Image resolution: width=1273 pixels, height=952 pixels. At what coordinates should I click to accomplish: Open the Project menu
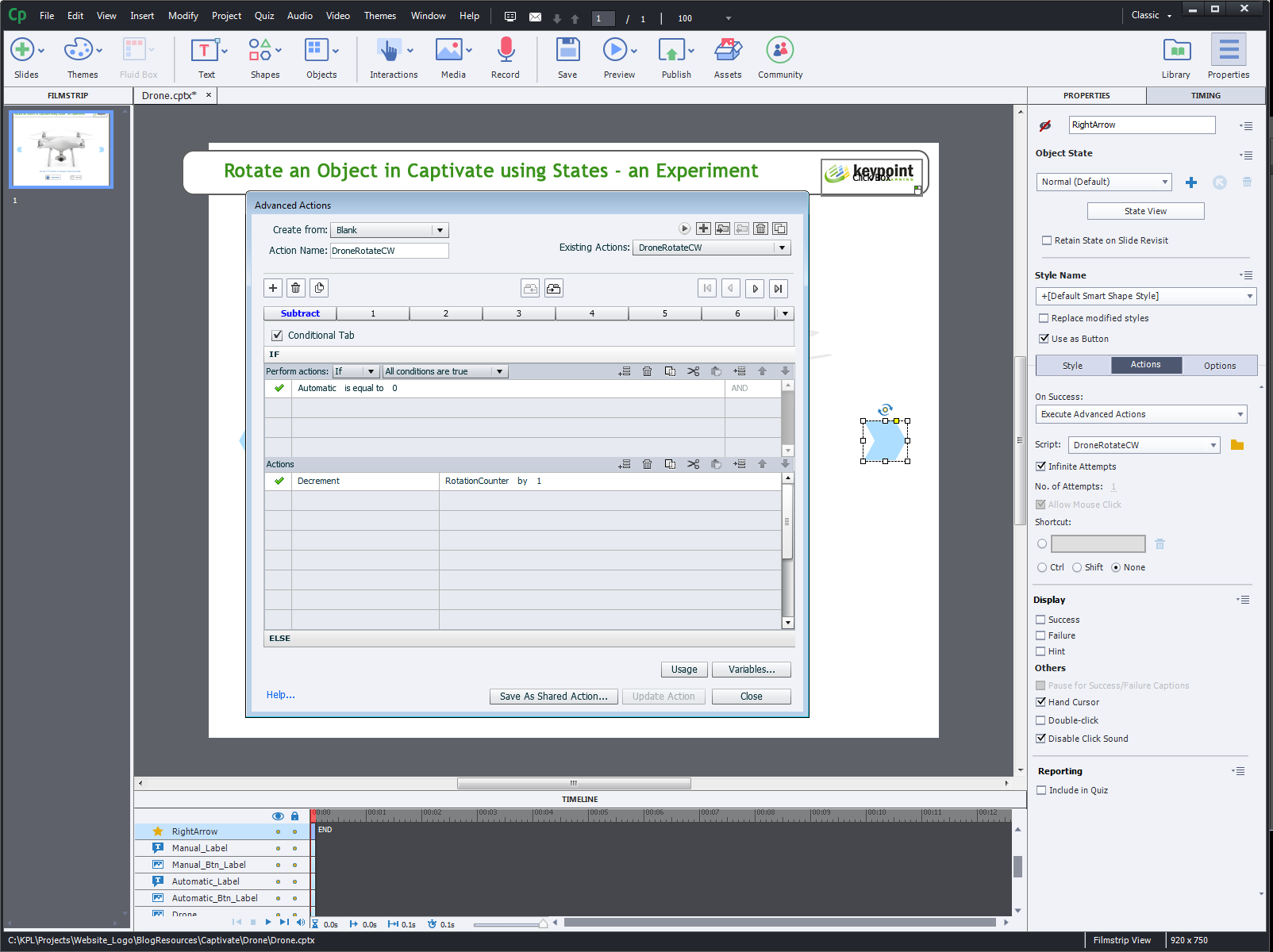226,16
